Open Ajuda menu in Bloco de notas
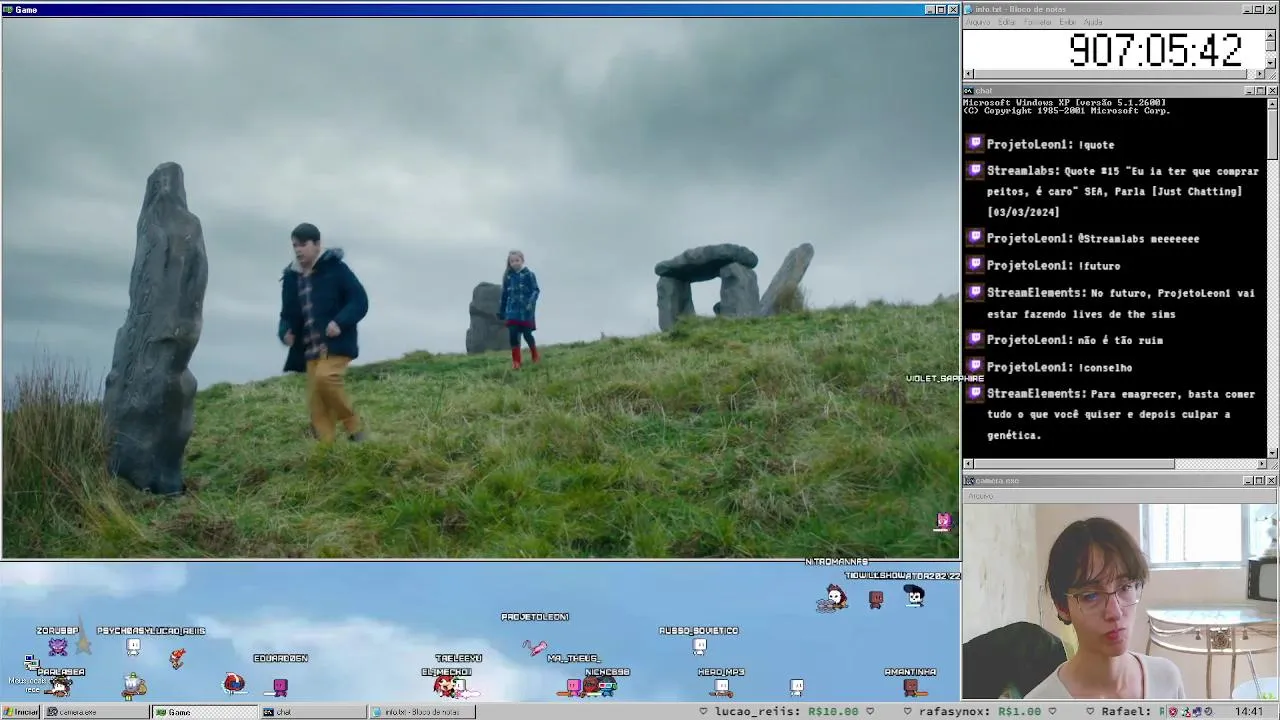 pyautogui.click(x=1093, y=22)
